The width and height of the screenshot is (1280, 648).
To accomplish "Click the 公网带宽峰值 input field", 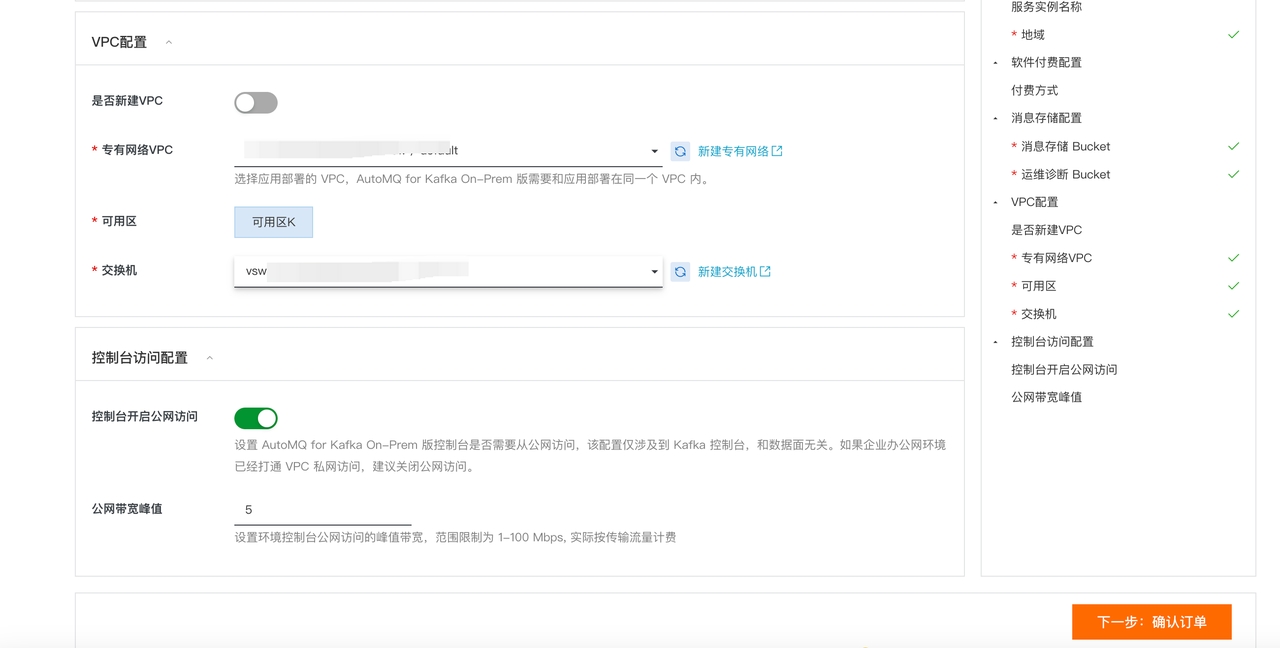I will (x=322, y=510).
